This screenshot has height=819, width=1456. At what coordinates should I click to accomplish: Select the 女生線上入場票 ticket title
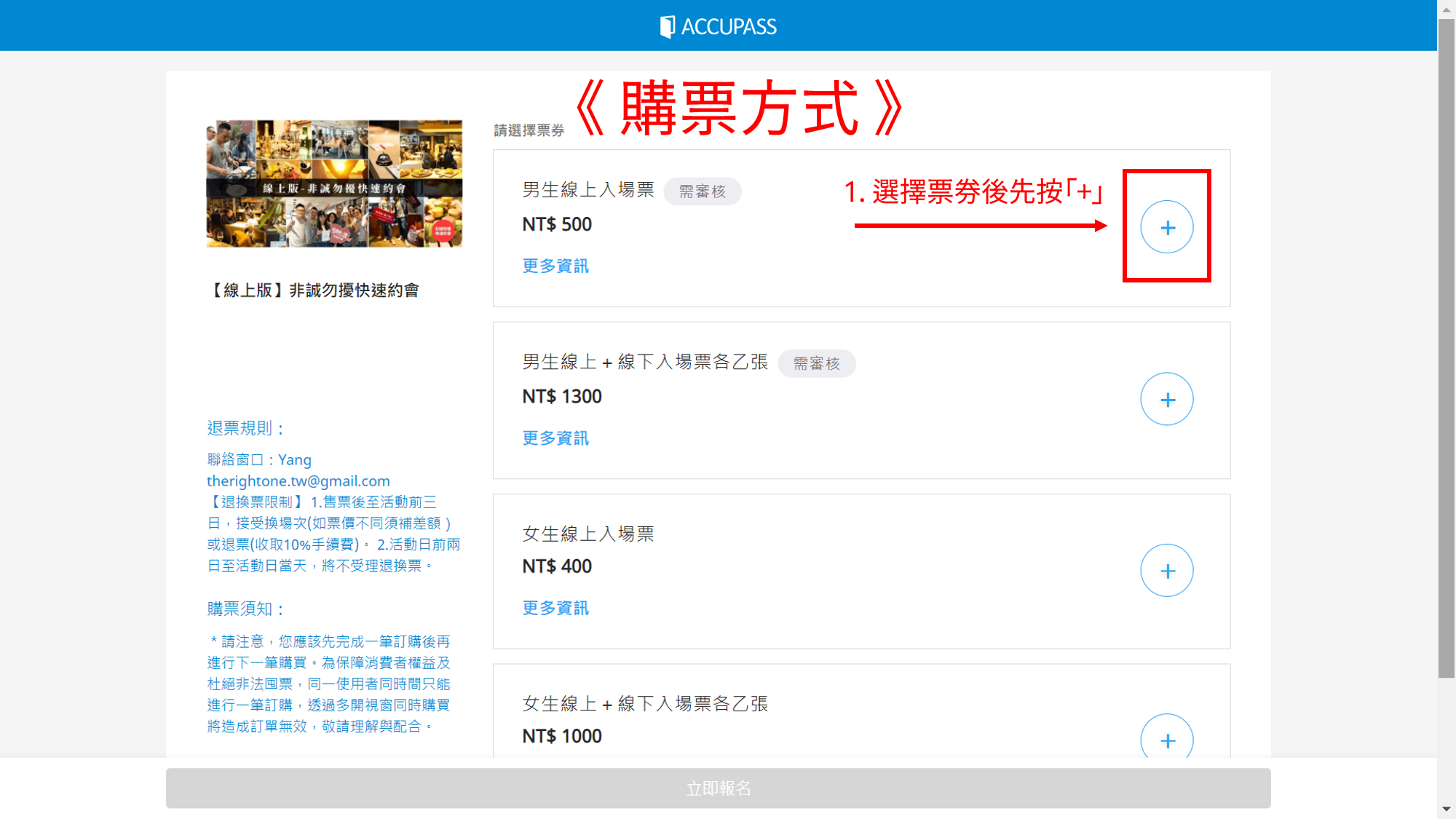(588, 534)
